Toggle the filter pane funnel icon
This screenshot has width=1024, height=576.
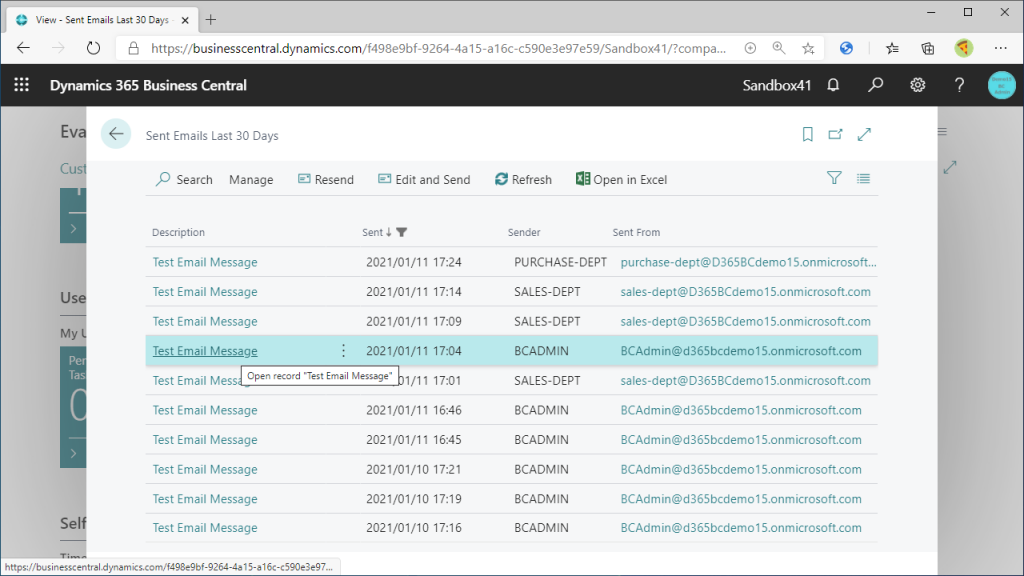tap(834, 178)
